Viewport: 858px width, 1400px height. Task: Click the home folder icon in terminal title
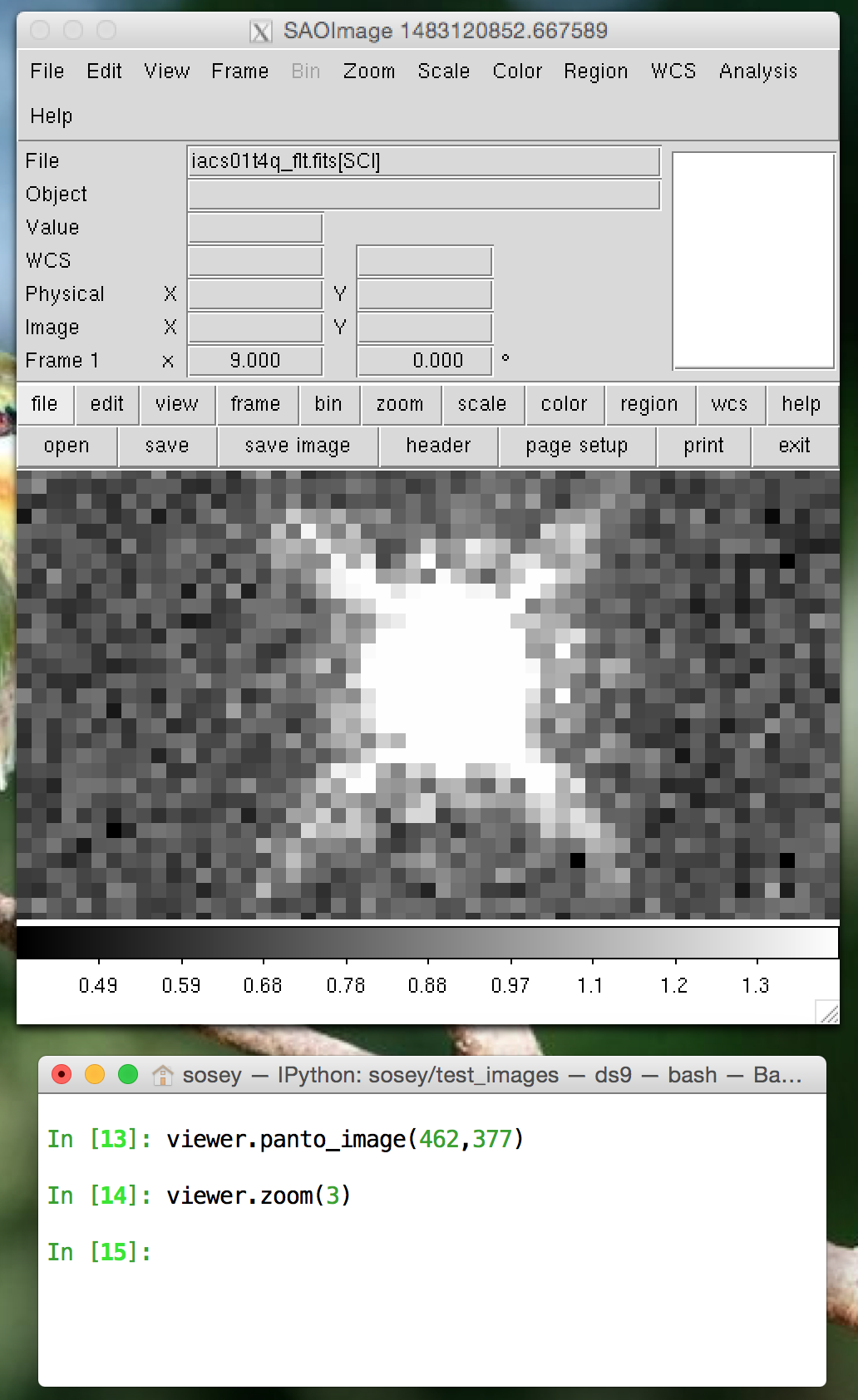(x=162, y=1076)
